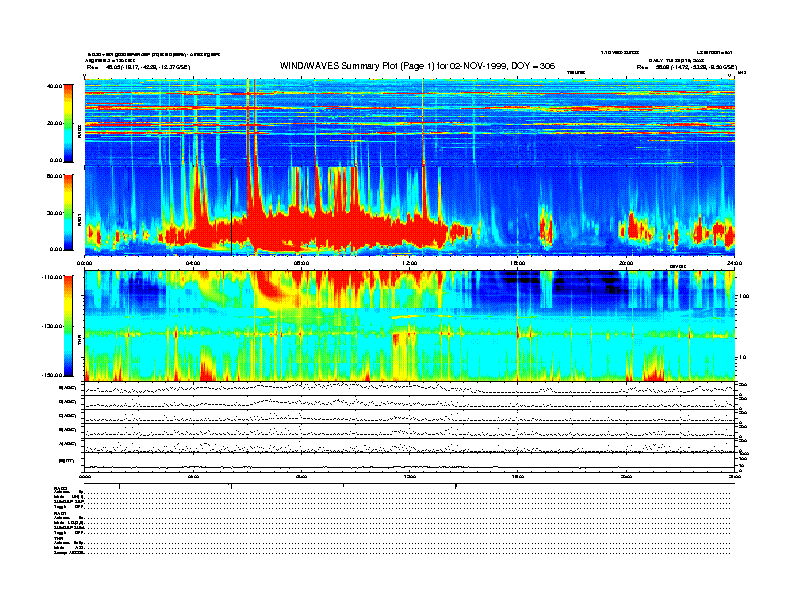Click the -110.00 label on TNR color scale
Image resolution: width=792 pixels, height=612 pixels.
(52, 277)
